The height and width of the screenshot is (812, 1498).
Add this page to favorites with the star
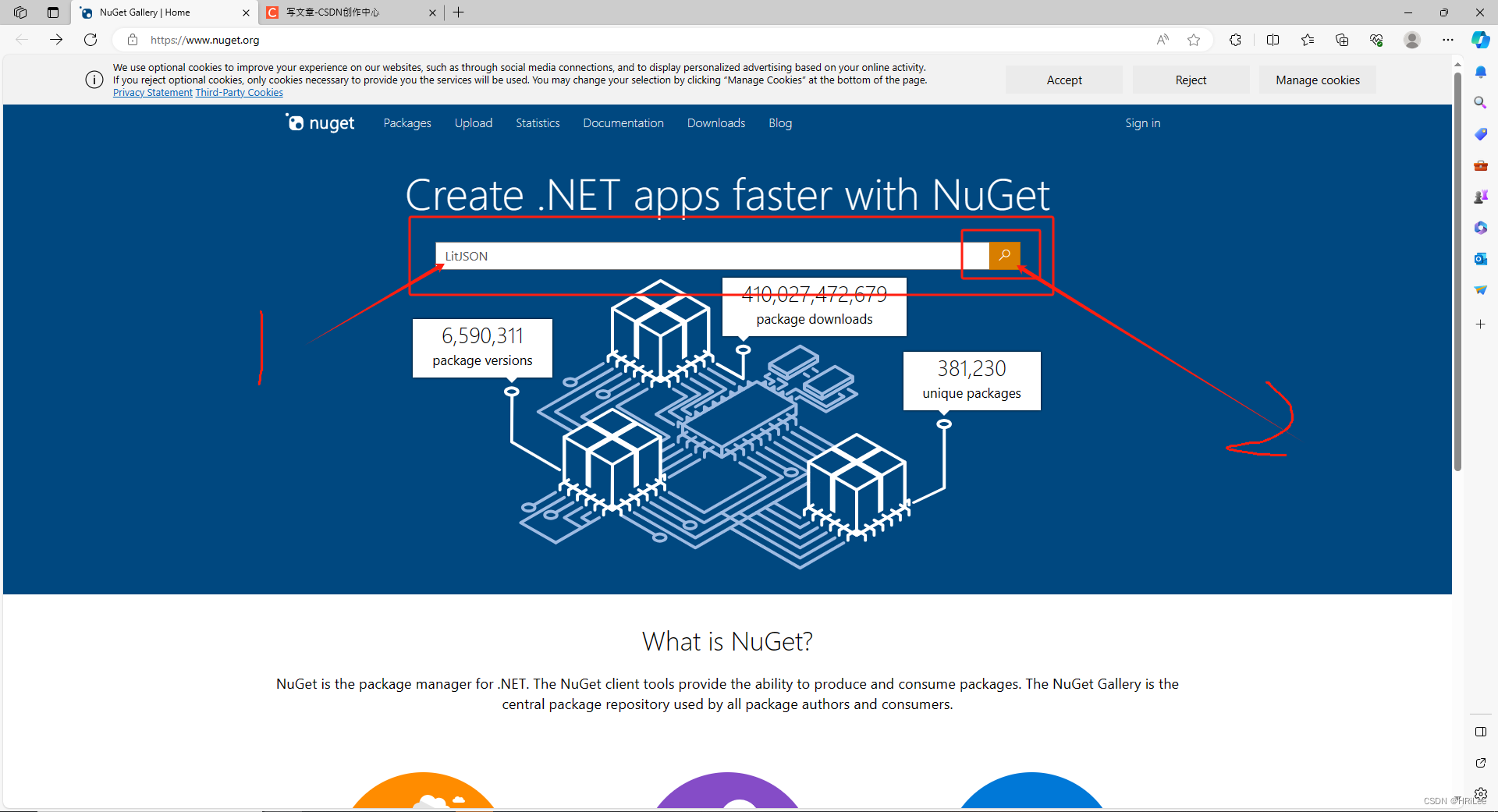pyautogui.click(x=1194, y=40)
